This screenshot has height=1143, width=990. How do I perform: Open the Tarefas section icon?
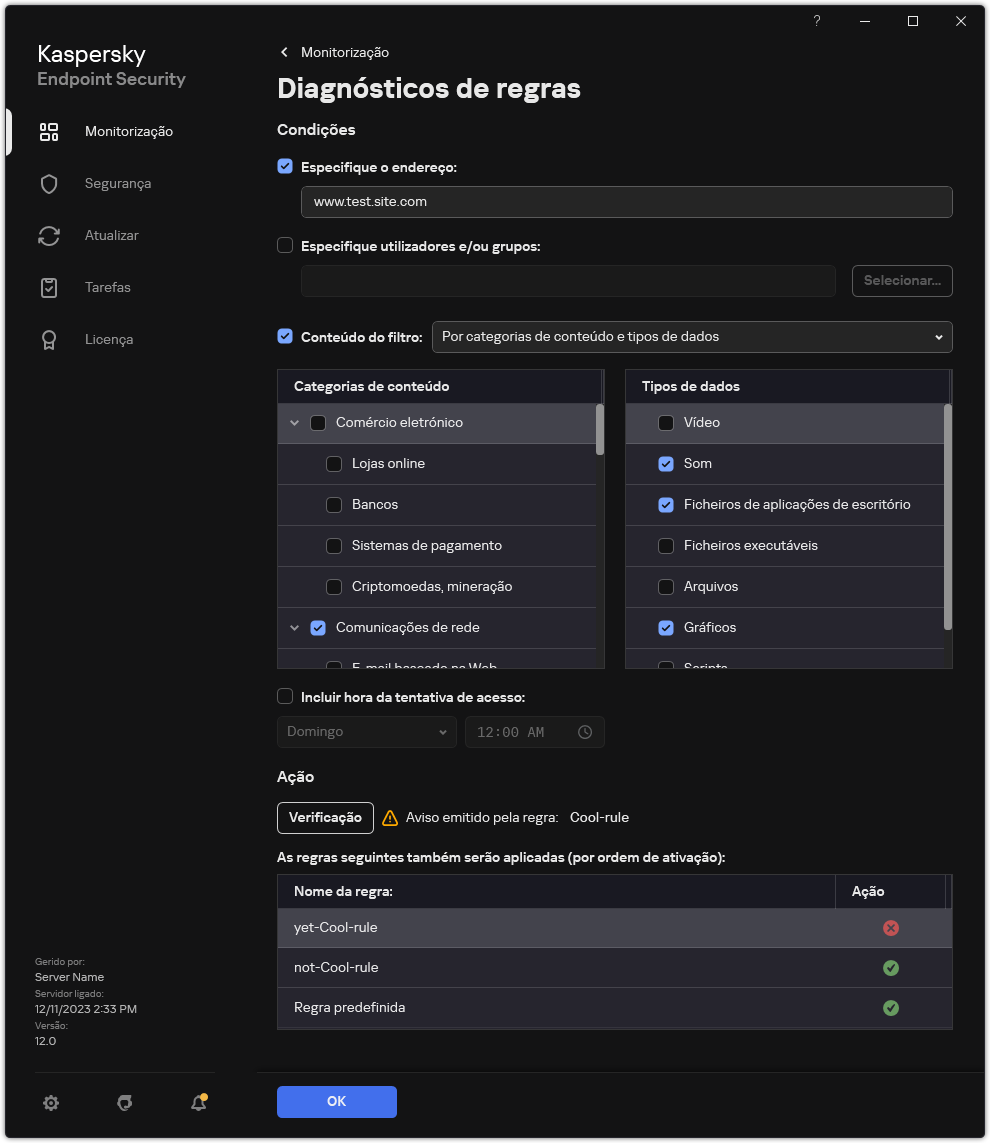49,287
